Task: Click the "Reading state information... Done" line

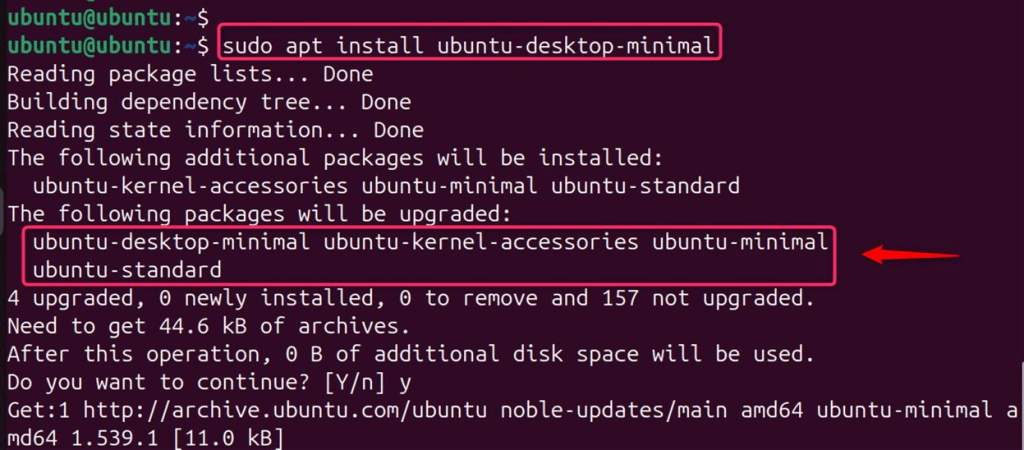Action: pos(216,131)
